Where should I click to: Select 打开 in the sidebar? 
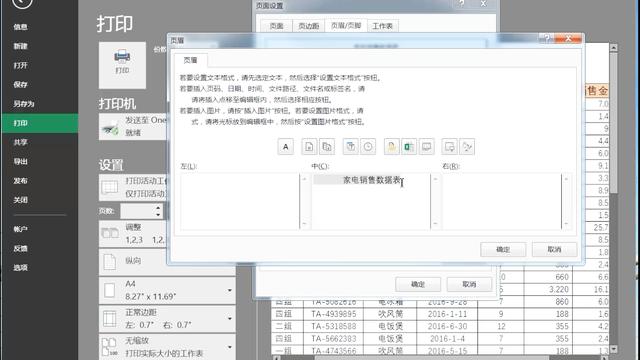[x=20, y=65]
